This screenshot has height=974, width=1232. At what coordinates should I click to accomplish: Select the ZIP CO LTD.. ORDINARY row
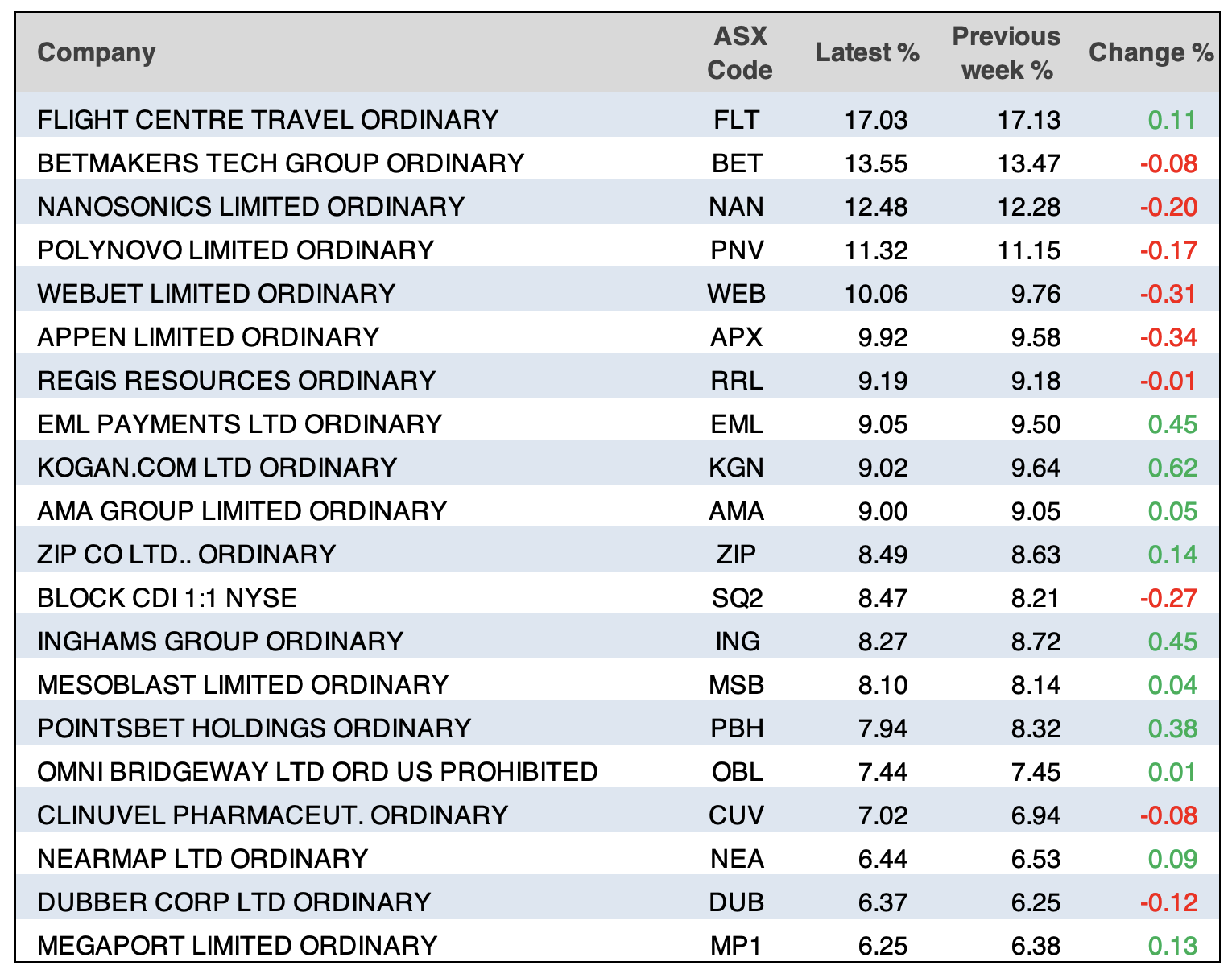pyautogui.click(x=186, y=555)
